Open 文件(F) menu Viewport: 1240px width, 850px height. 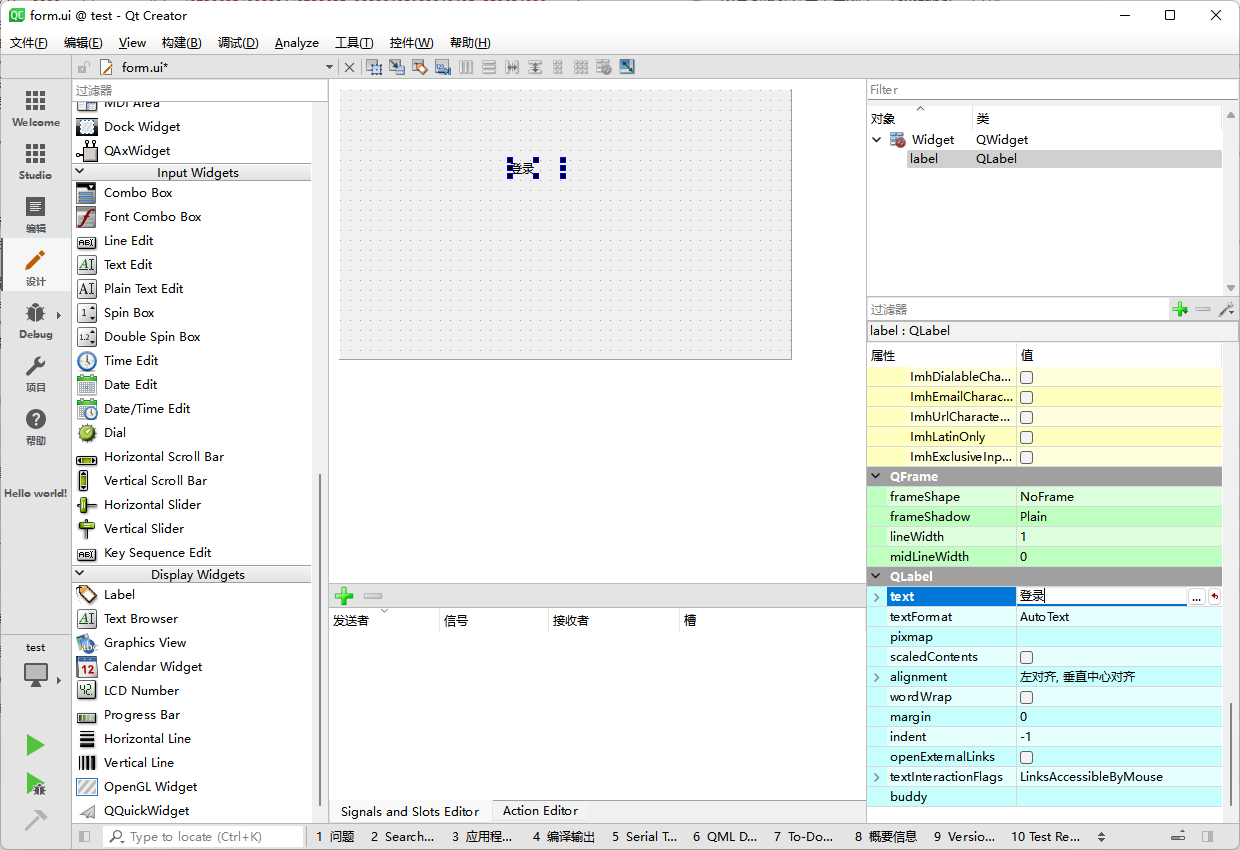(29, 43)
